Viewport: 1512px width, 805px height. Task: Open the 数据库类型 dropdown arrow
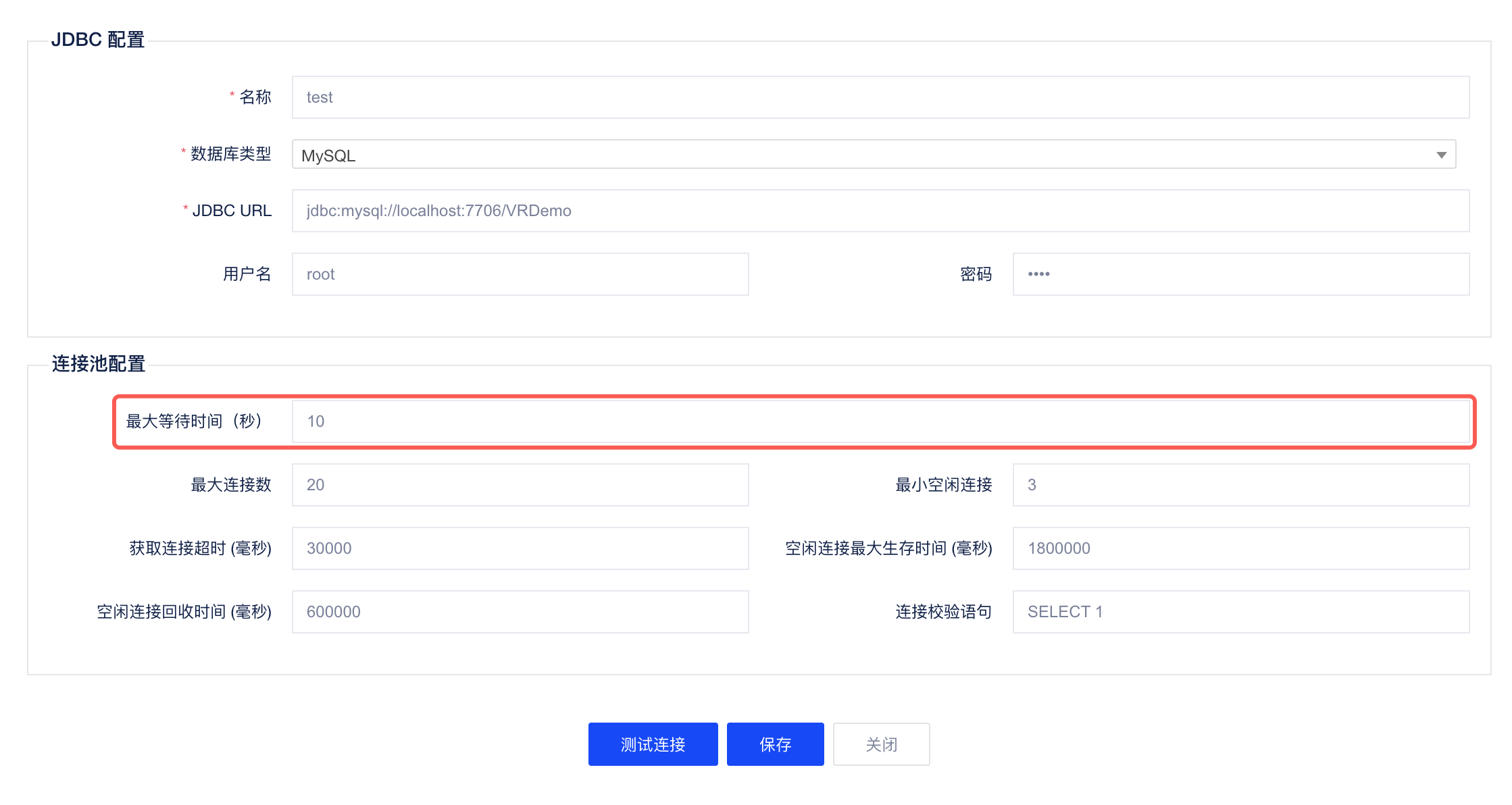1440,155
